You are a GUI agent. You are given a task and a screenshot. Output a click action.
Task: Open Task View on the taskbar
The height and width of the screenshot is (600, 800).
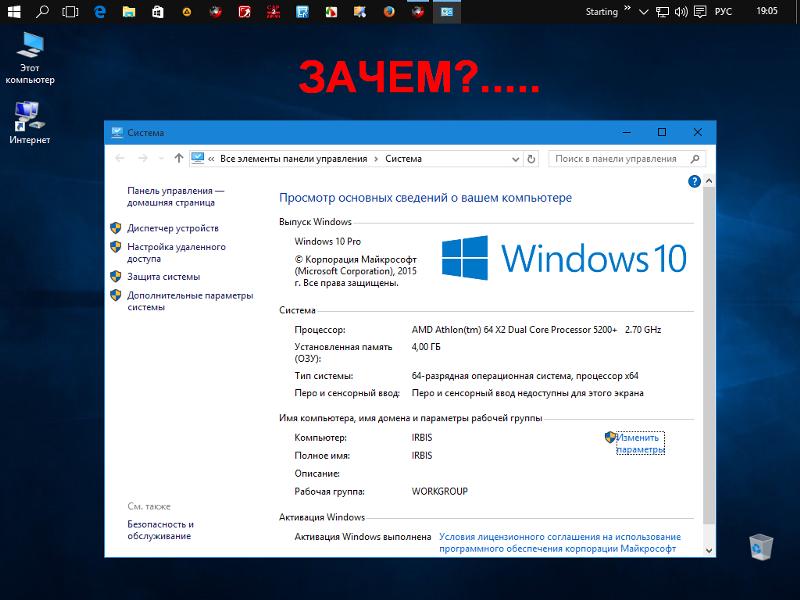70,11
